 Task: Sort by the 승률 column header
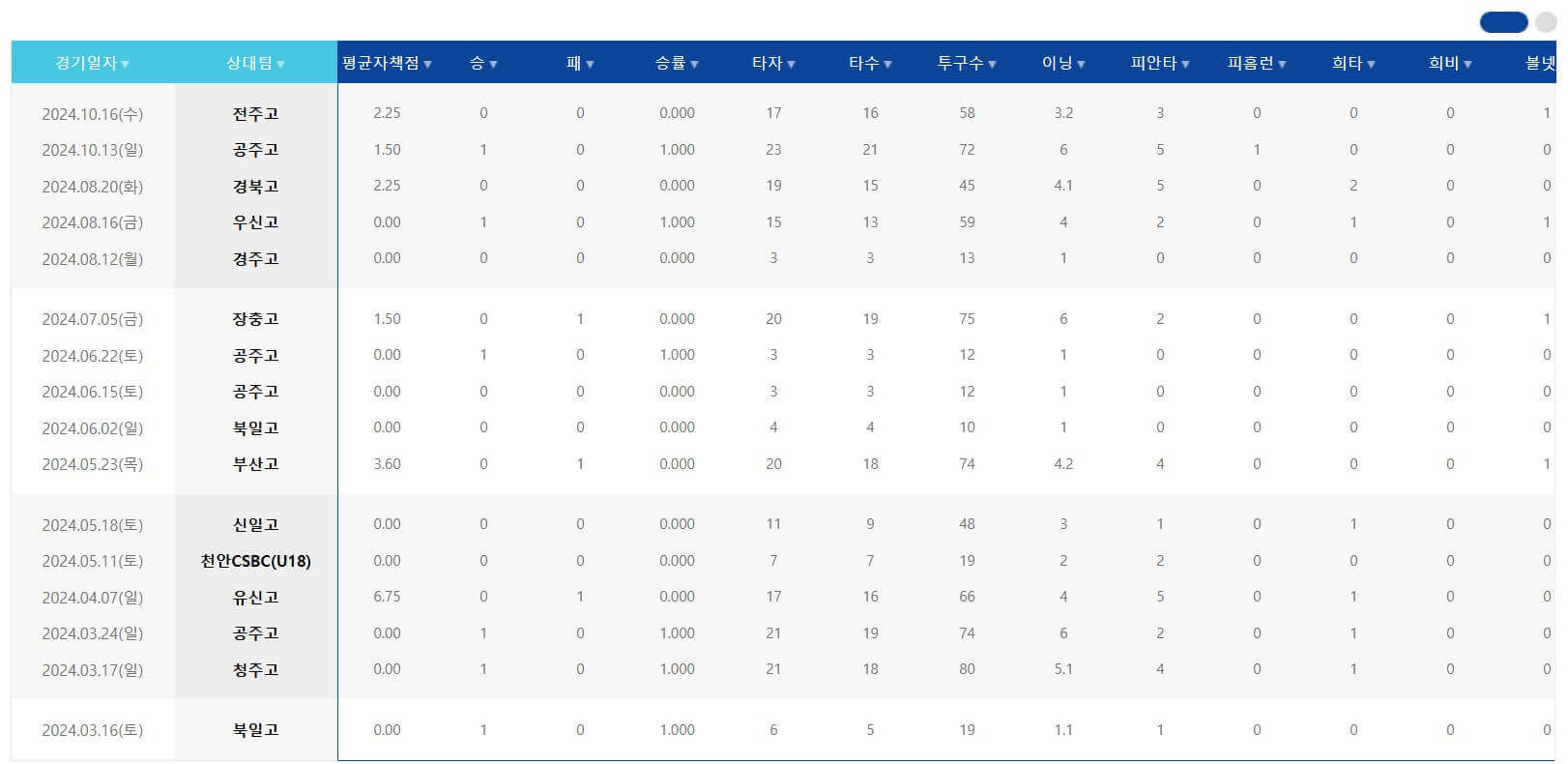(x=677, y=63)
